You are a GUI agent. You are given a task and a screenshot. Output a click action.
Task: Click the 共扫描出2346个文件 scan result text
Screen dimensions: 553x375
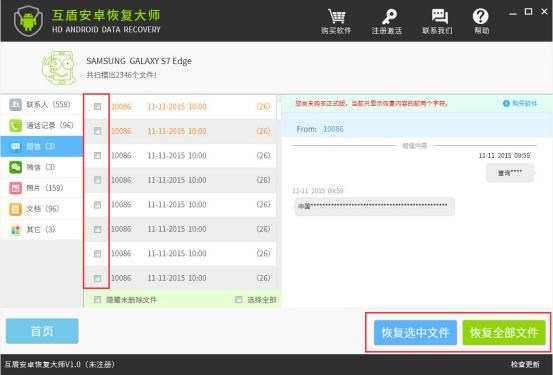pos(122,75)
